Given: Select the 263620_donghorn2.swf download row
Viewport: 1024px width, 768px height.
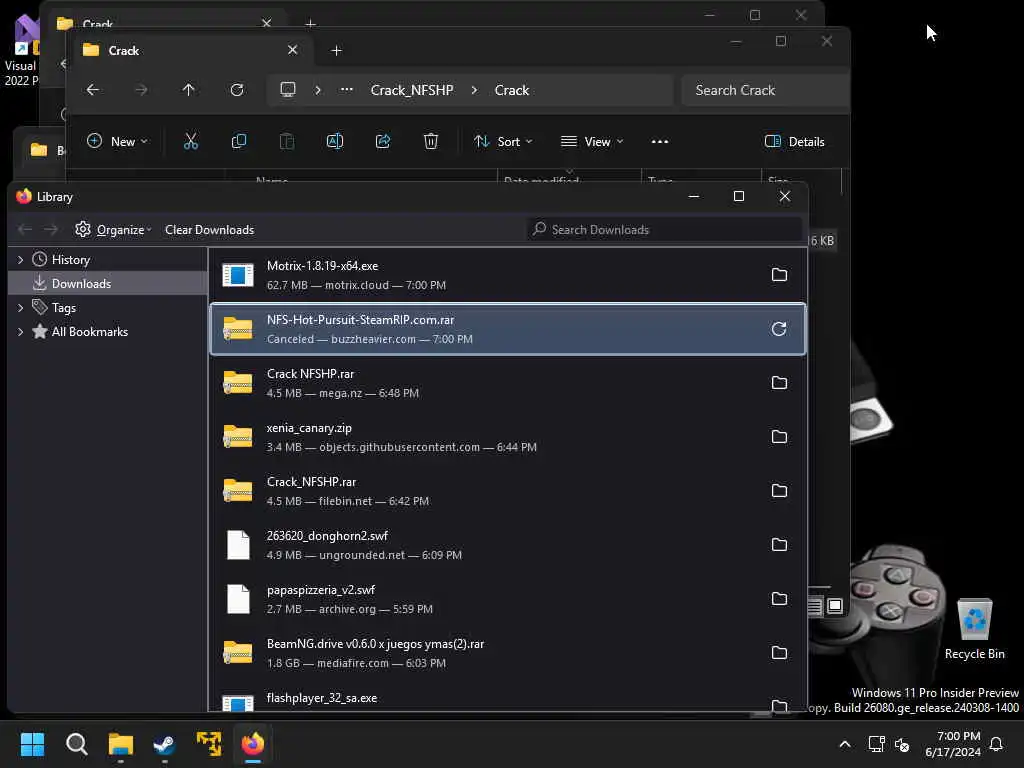Looking at the screenshot, I should (507, 545).
